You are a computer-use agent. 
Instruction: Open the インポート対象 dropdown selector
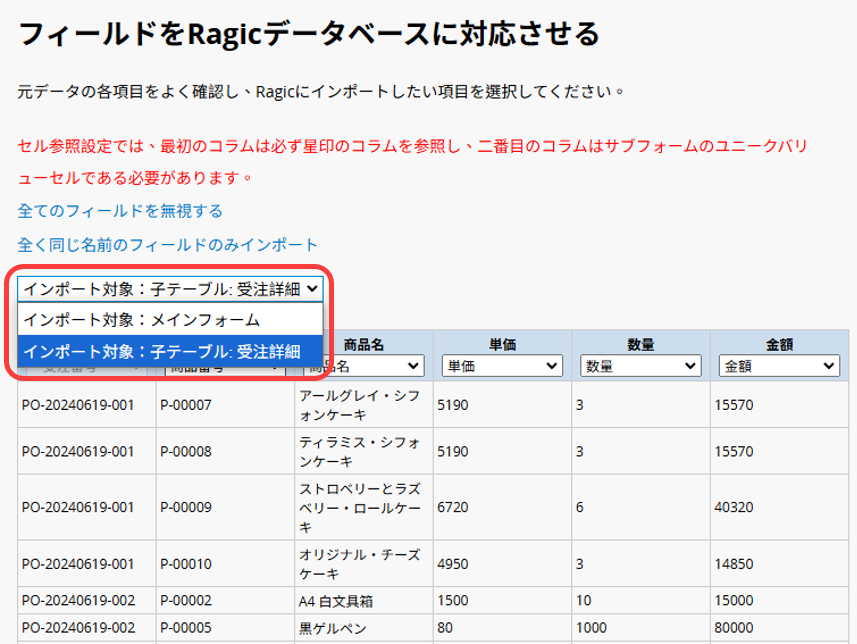[170, 289]
